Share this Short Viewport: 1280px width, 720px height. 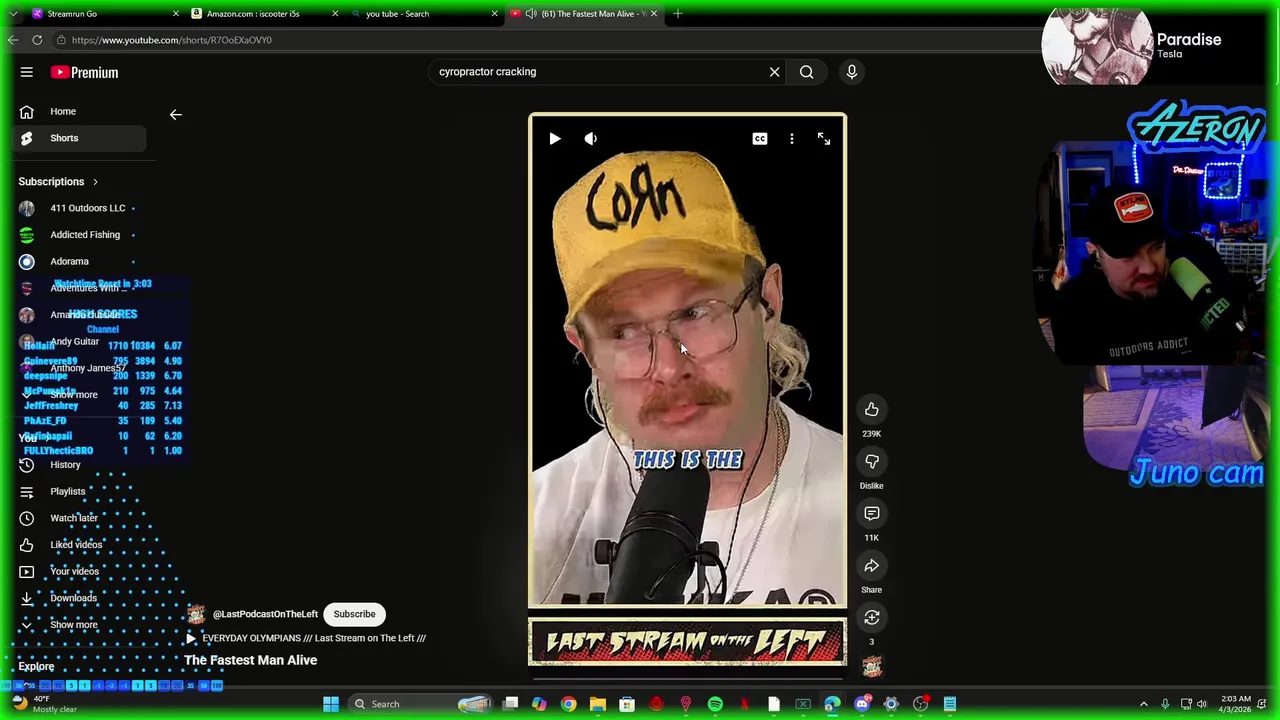(872, 565)
